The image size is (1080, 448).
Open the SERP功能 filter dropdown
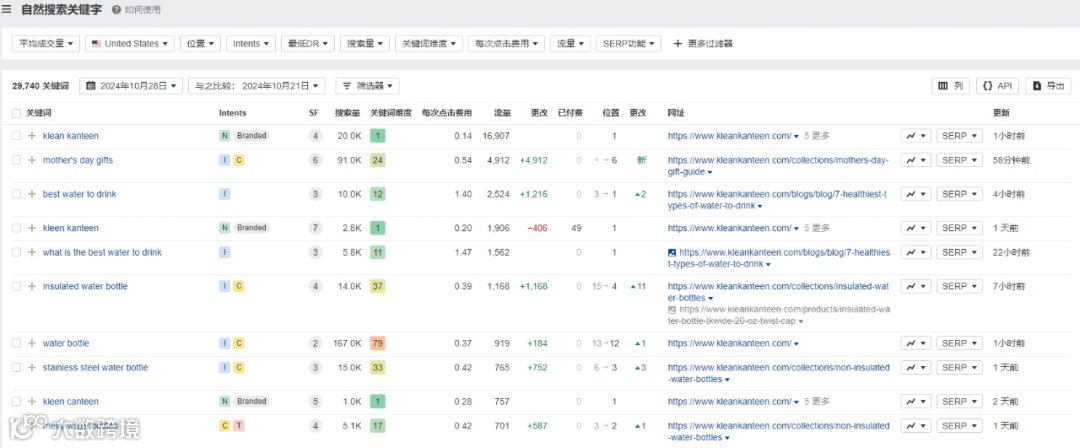pyautogui.click(x=628, y=43)
